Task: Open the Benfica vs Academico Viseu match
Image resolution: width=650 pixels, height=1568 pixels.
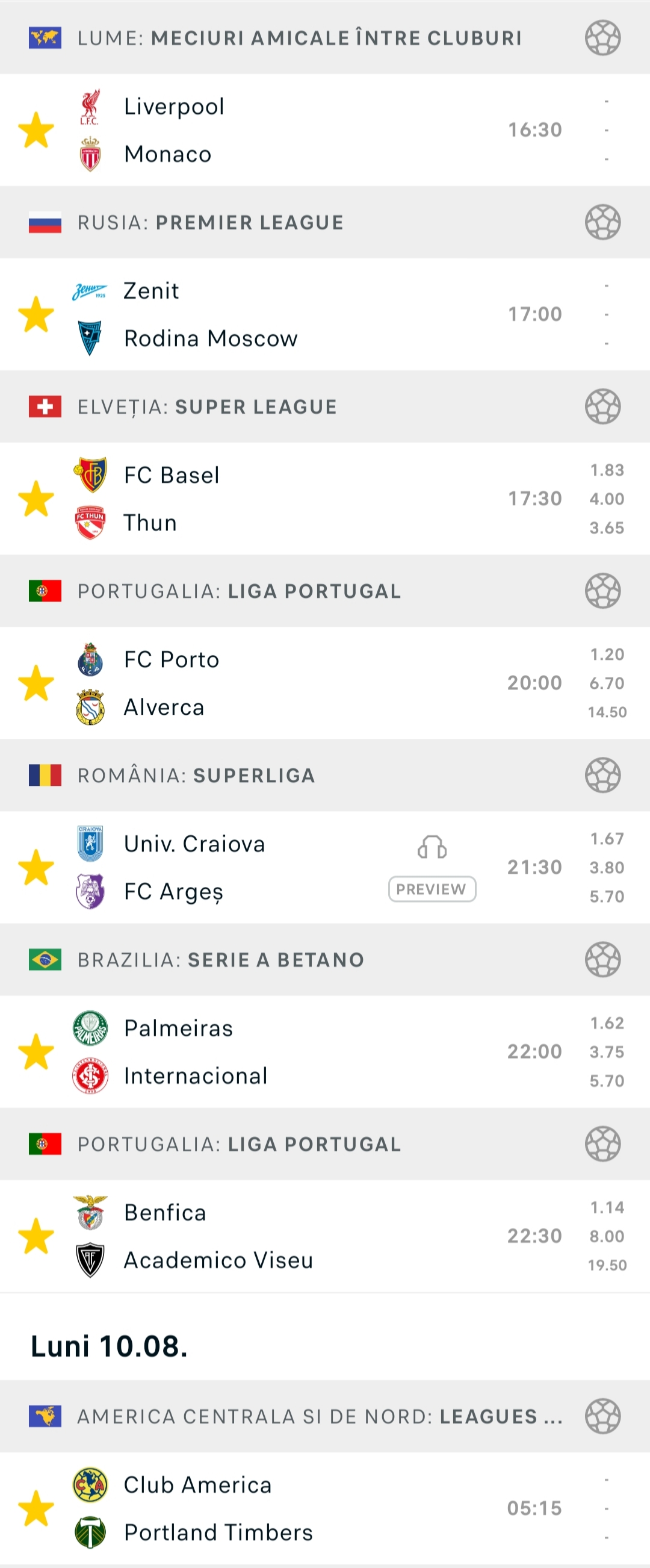Action: (x=325, y=1236)
